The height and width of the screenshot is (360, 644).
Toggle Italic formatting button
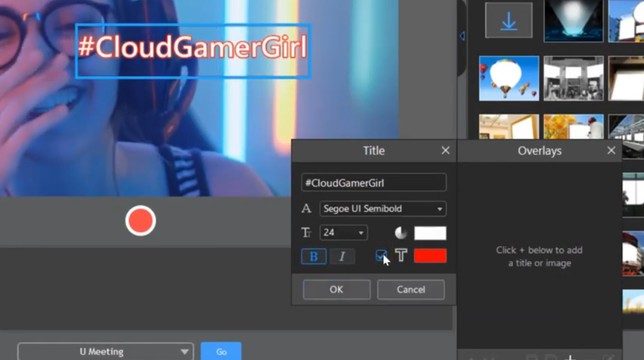point(342,256)
